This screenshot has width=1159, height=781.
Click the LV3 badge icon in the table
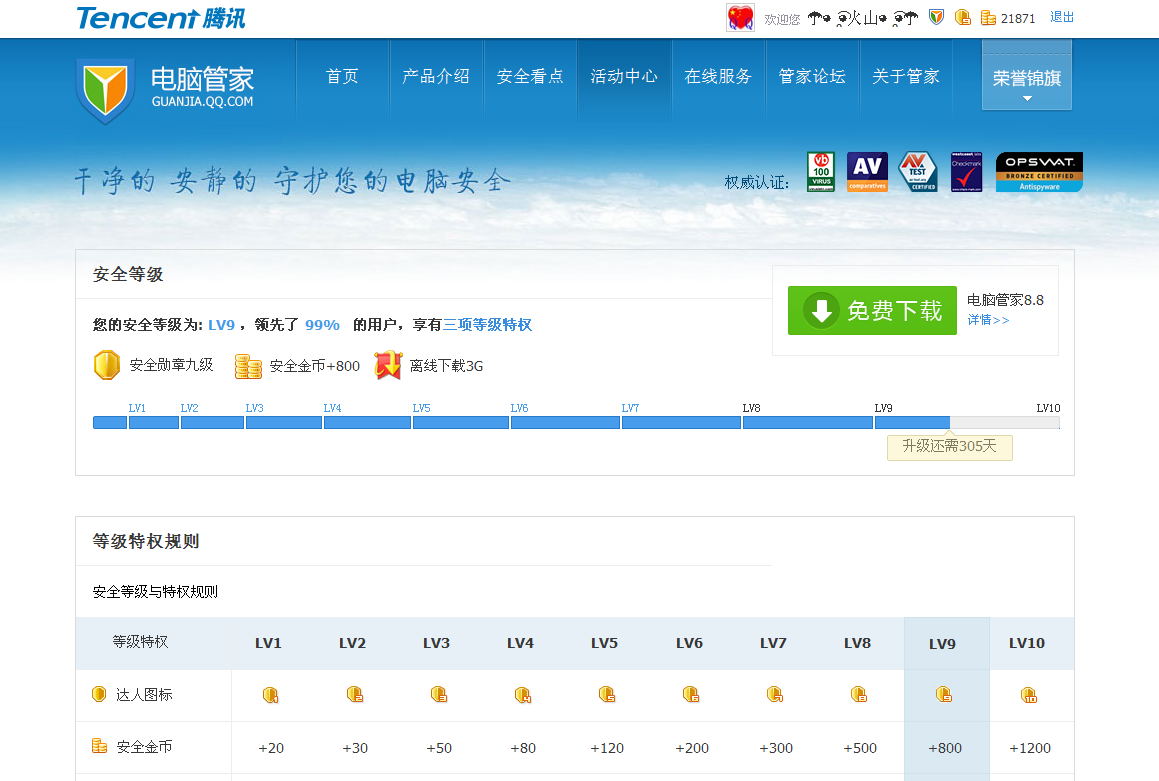point(439,695)
